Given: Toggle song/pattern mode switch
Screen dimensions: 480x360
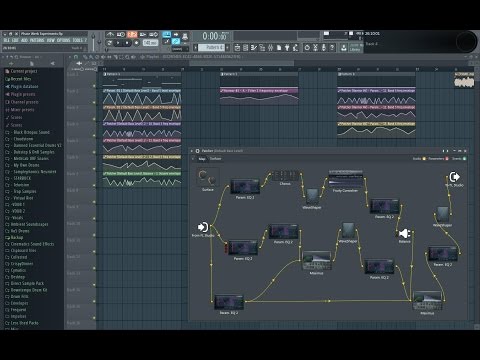Looking at the screenshot, I should (109, 43).
